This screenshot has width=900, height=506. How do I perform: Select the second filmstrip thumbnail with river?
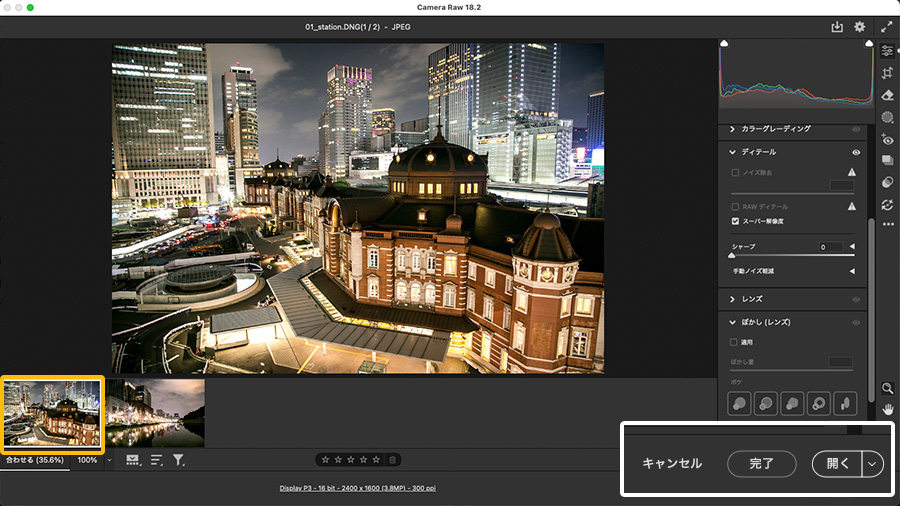click(x=155, y=413)
